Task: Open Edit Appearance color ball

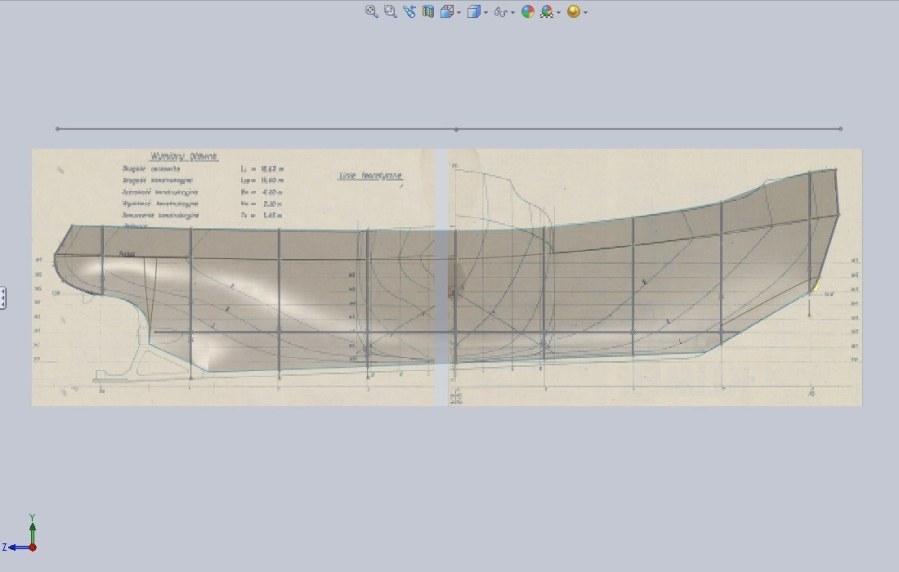Action: click(528, 12)
